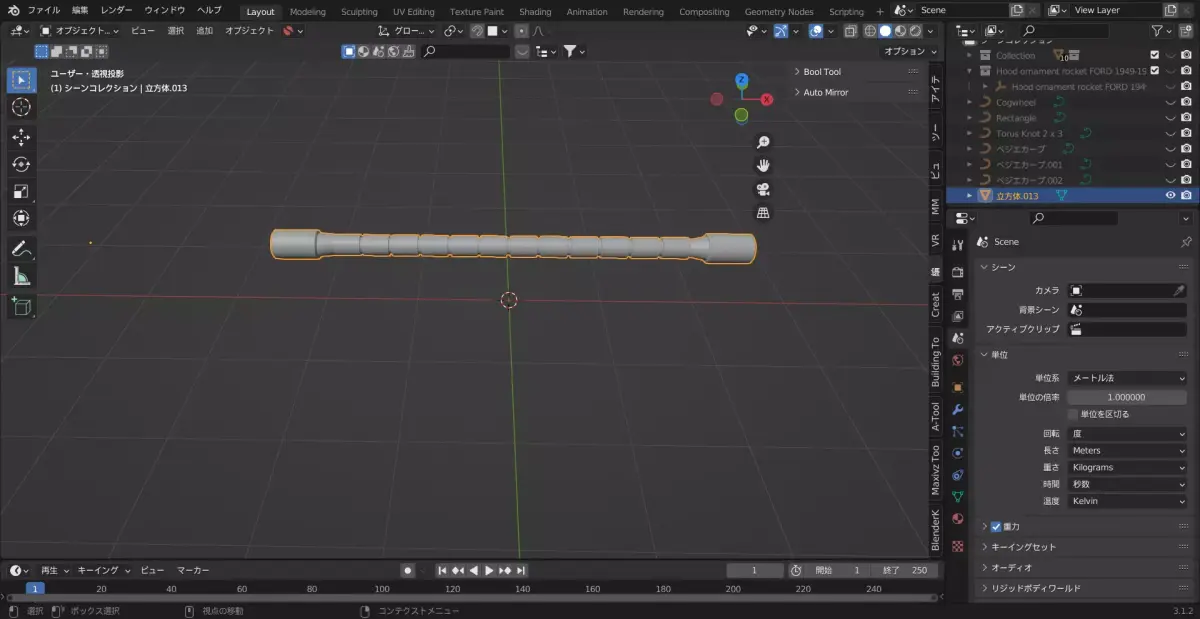Choose the Measure tool

coord(21,276)
